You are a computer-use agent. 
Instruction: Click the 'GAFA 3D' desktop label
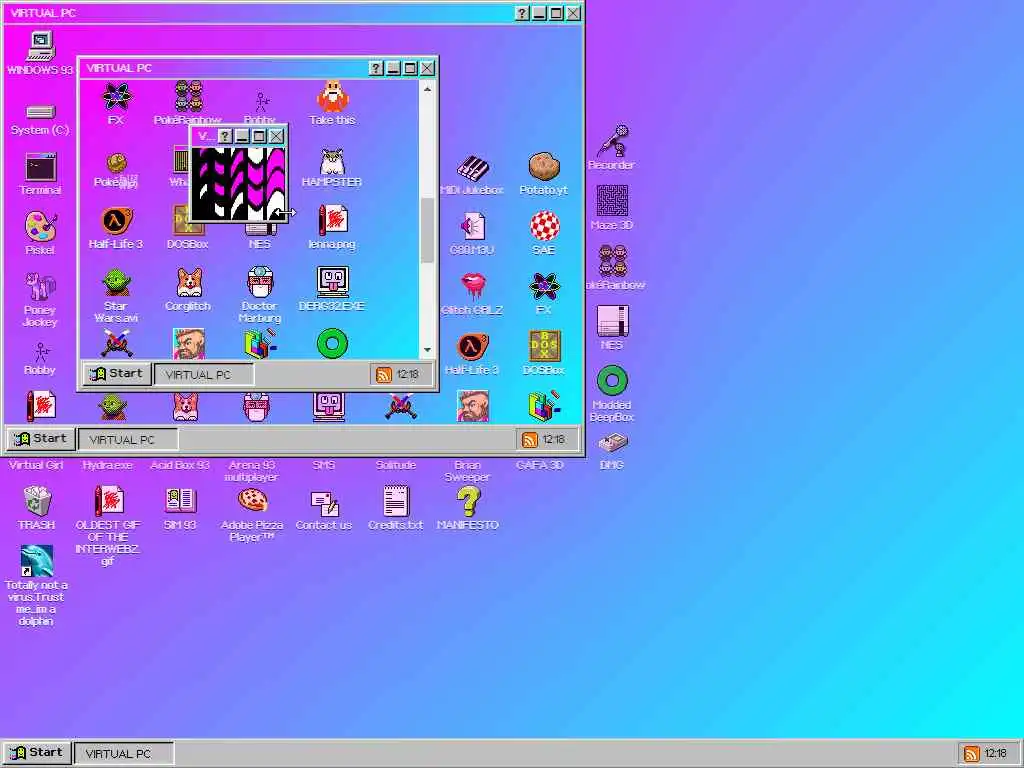[539, 465]
